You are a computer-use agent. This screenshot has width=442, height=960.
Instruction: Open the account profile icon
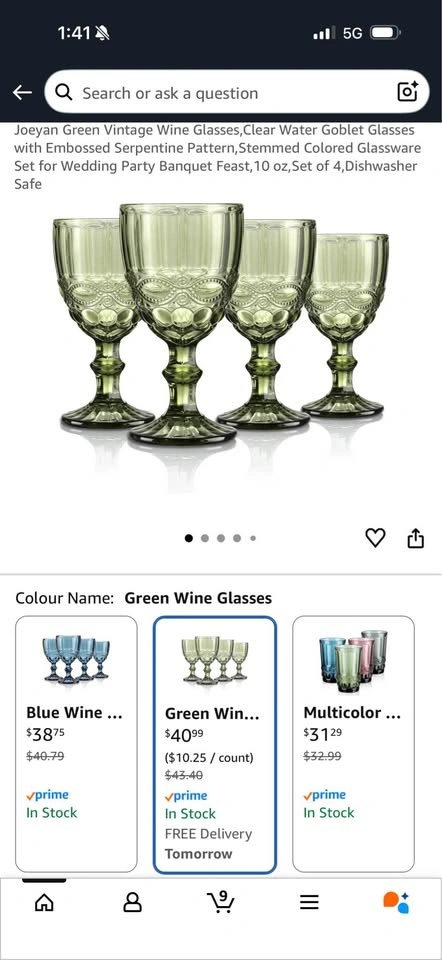(133, 902)
